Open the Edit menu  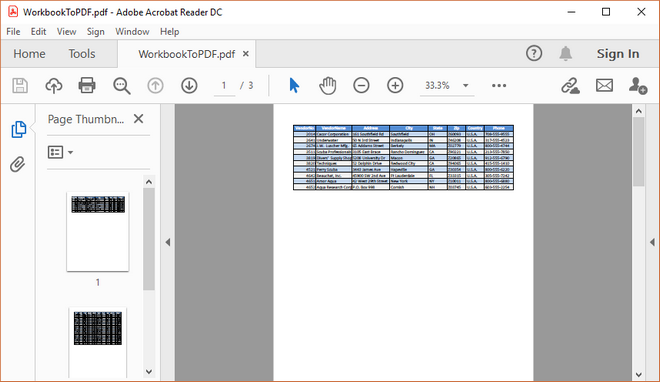(38, 32)
